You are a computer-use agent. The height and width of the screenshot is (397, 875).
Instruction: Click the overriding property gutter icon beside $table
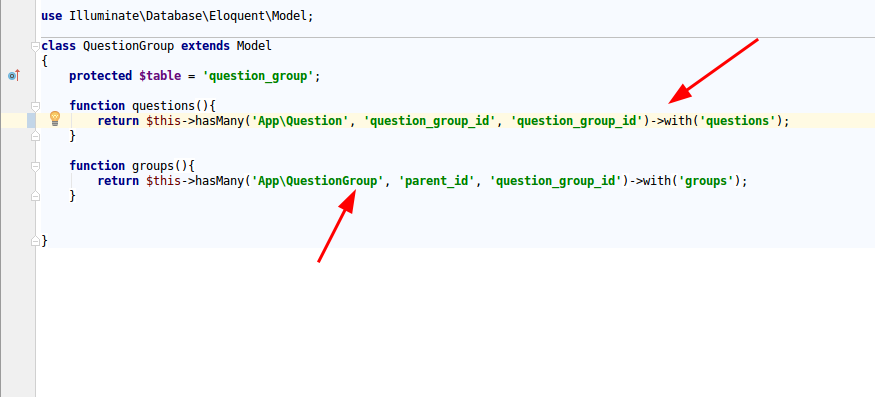[14, 75]
